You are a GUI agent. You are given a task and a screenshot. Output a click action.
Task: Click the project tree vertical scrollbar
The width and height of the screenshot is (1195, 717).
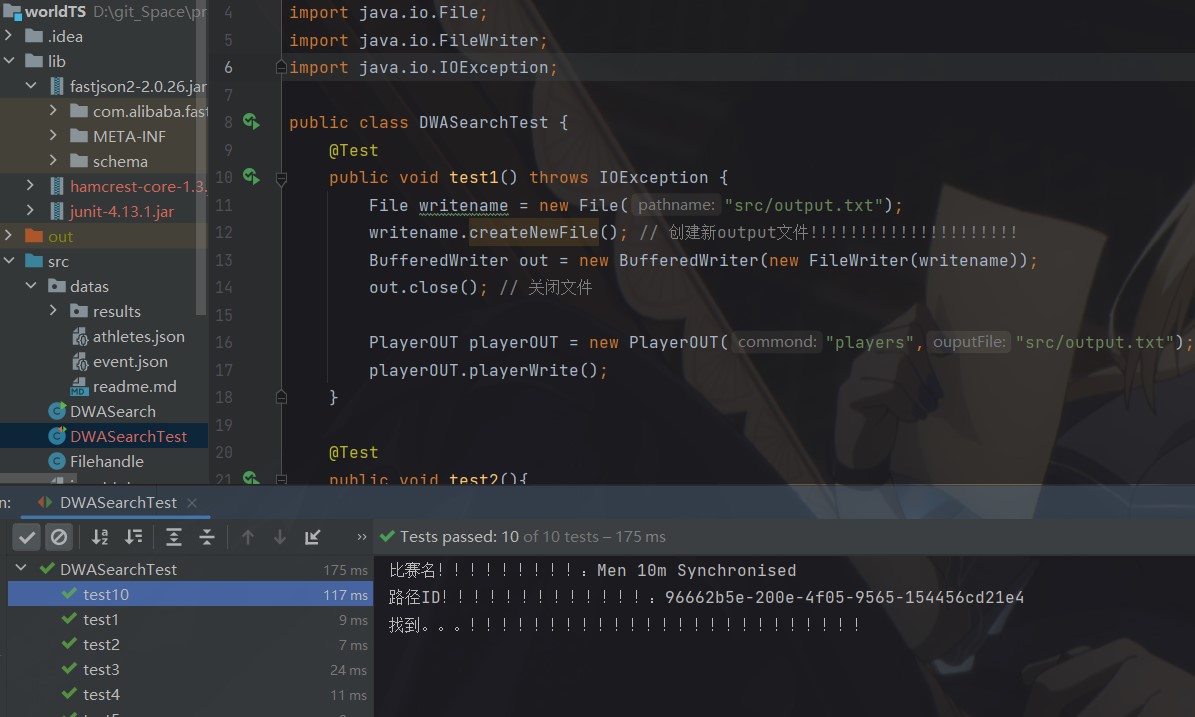tap(201, 160)
